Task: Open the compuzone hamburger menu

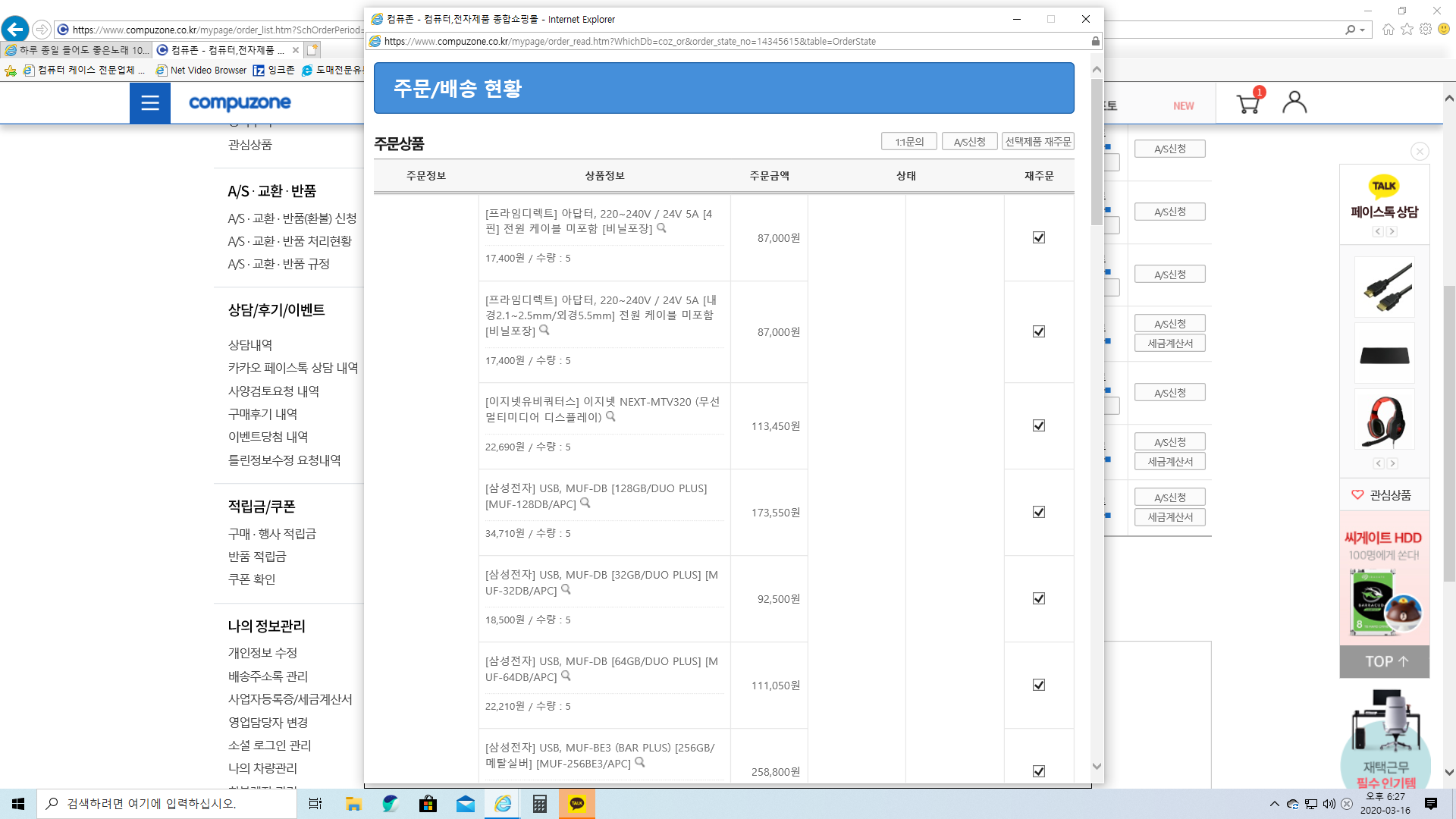Action: (150, 103)
